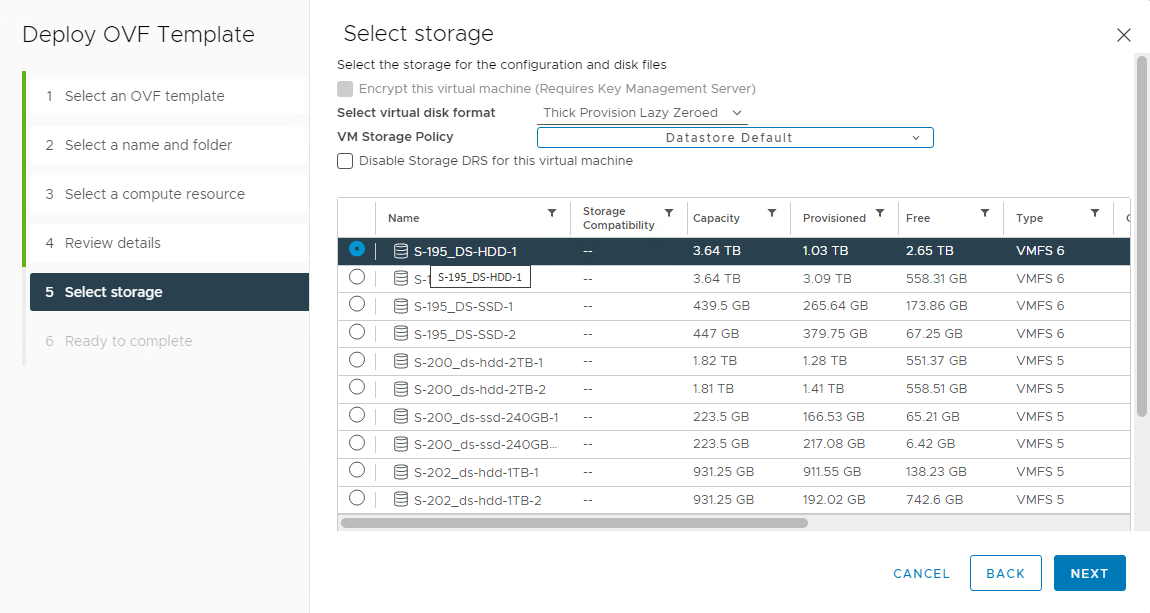Click datastore icon for S-195_DS-SSD-1
The width and height of the screenshot is (1150, 613).
tap(401, 306)
